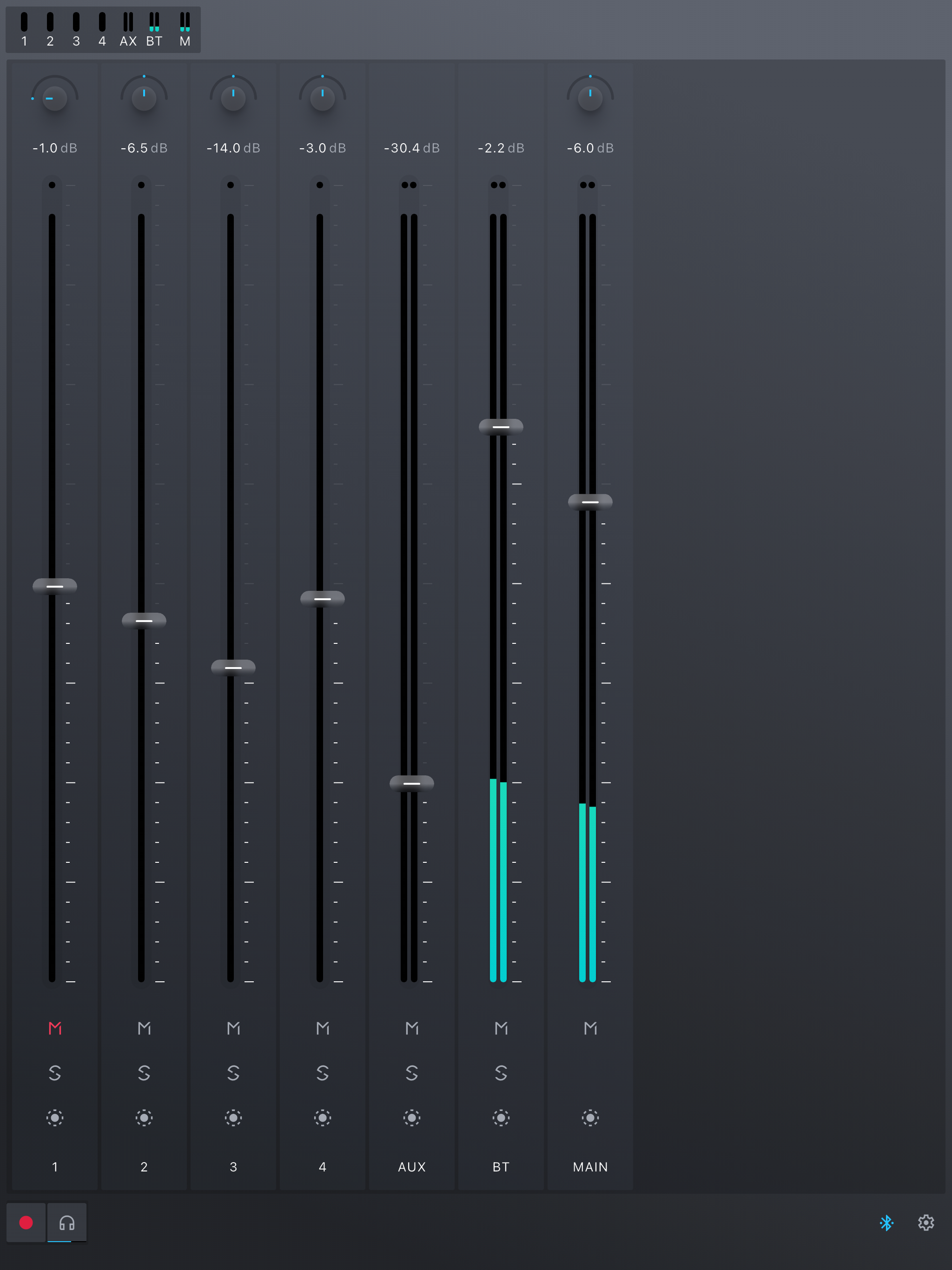The width and height of the screenshot is (952, 1270).
Task: Click mini meter for channel 1 in overview
Action: click(24, 22)
